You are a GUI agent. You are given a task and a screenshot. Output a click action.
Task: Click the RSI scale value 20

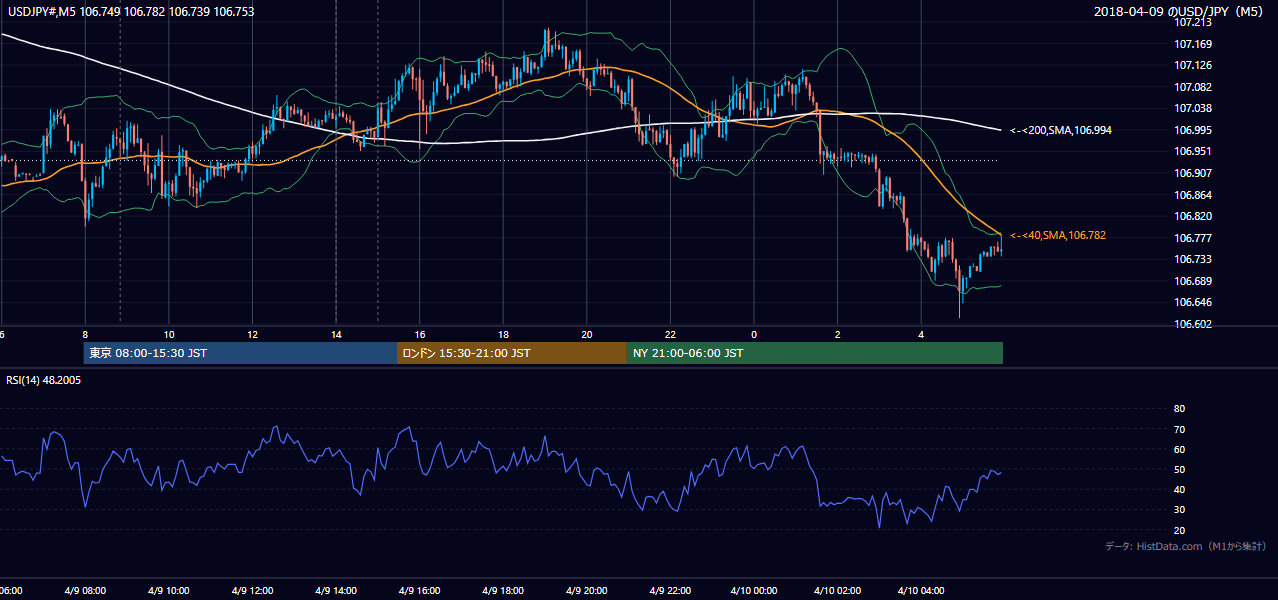(x=1179, y=531)
